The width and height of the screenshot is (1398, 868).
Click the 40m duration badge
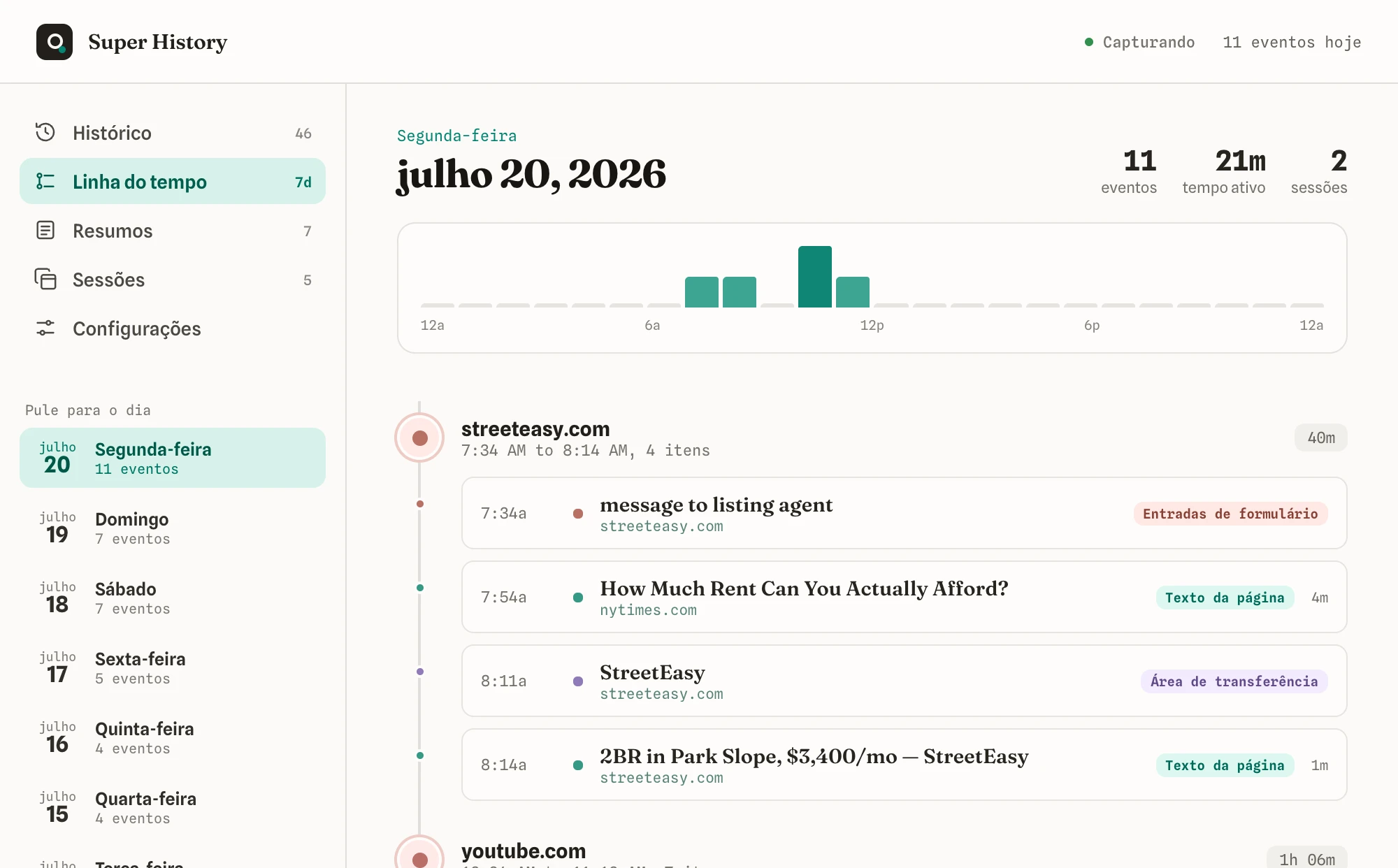click(1320, 437)
